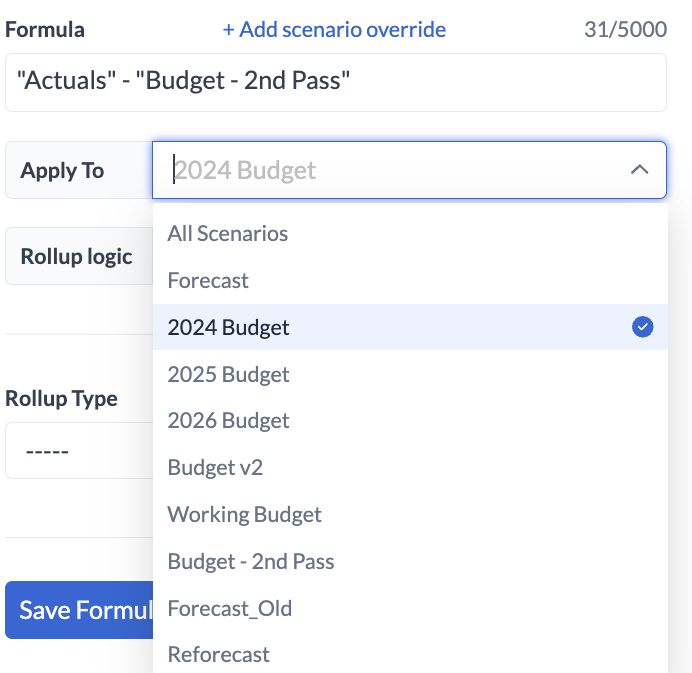The width and height of the screenshot is (692, 673).
Task: Click the Apply To search input
Action: pos(390,170)
